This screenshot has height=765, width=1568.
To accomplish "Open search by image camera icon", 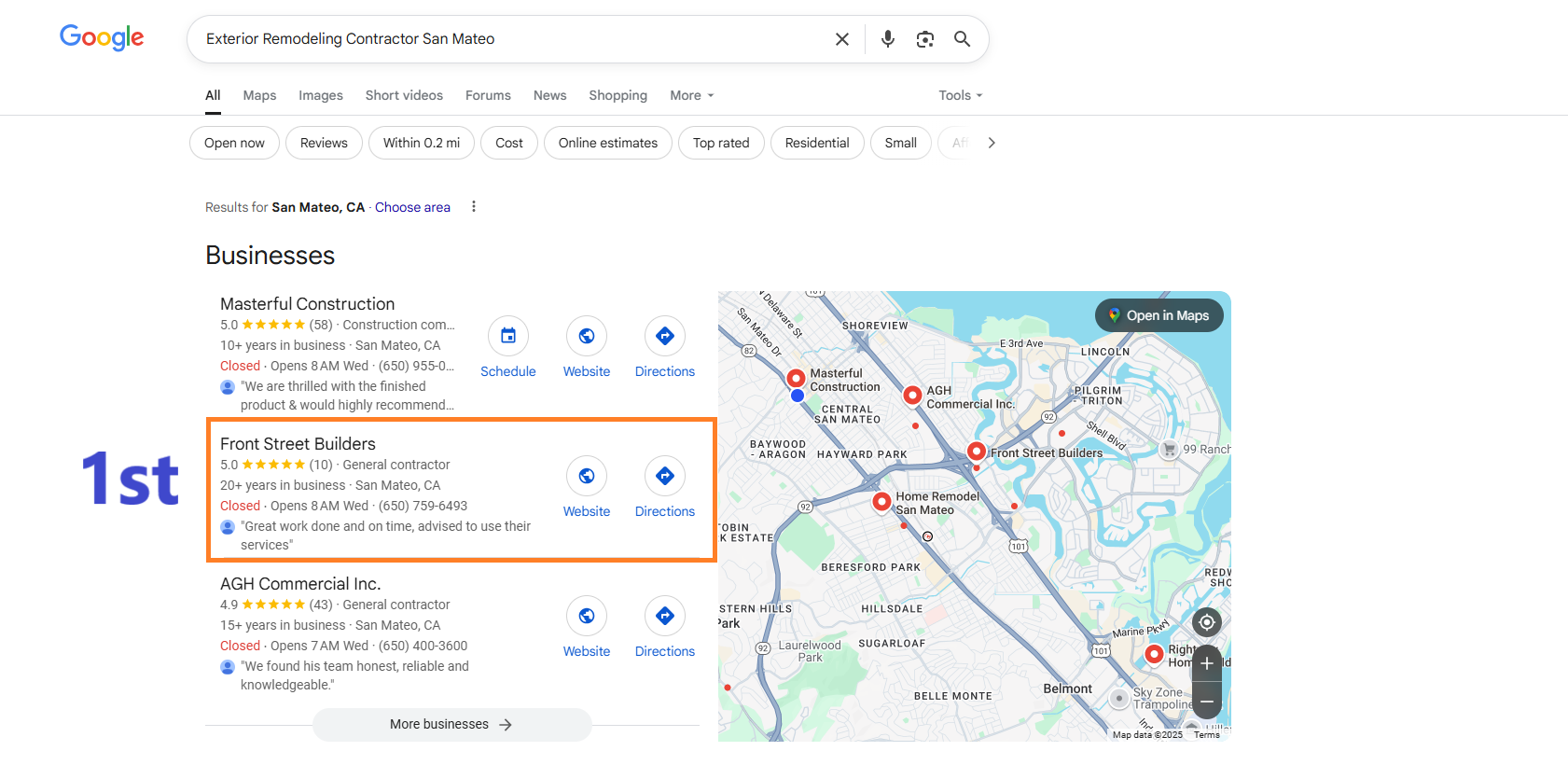I will click(x=925, y=39).
